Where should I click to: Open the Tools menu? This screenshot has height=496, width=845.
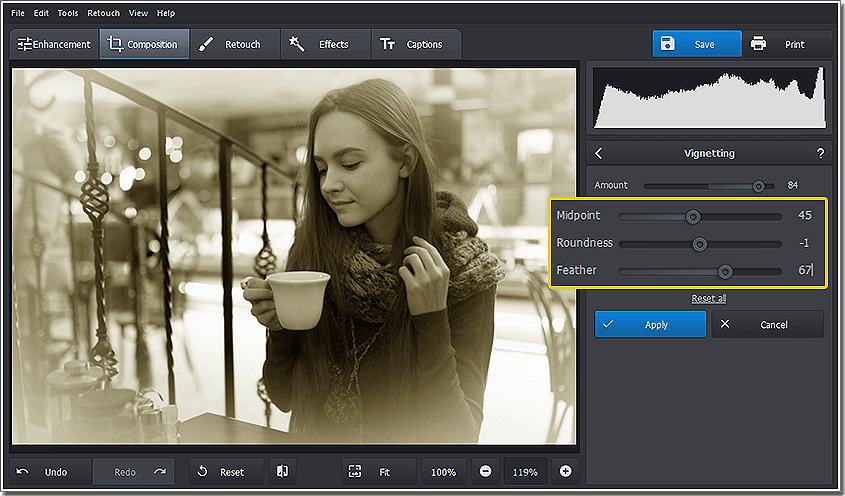pos(68,13)
